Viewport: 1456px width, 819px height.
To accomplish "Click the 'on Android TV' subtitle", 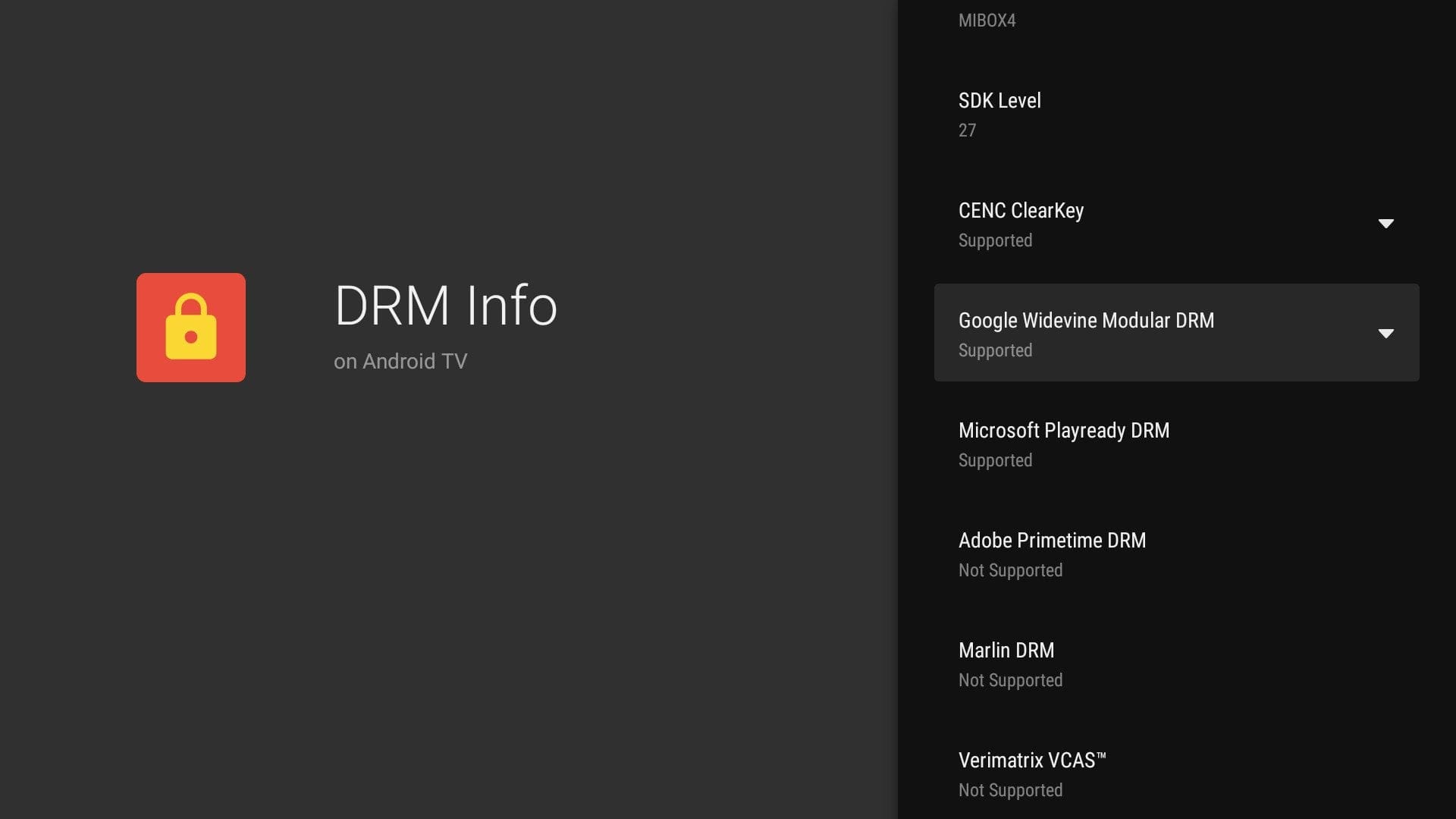I will click(400, 362).
